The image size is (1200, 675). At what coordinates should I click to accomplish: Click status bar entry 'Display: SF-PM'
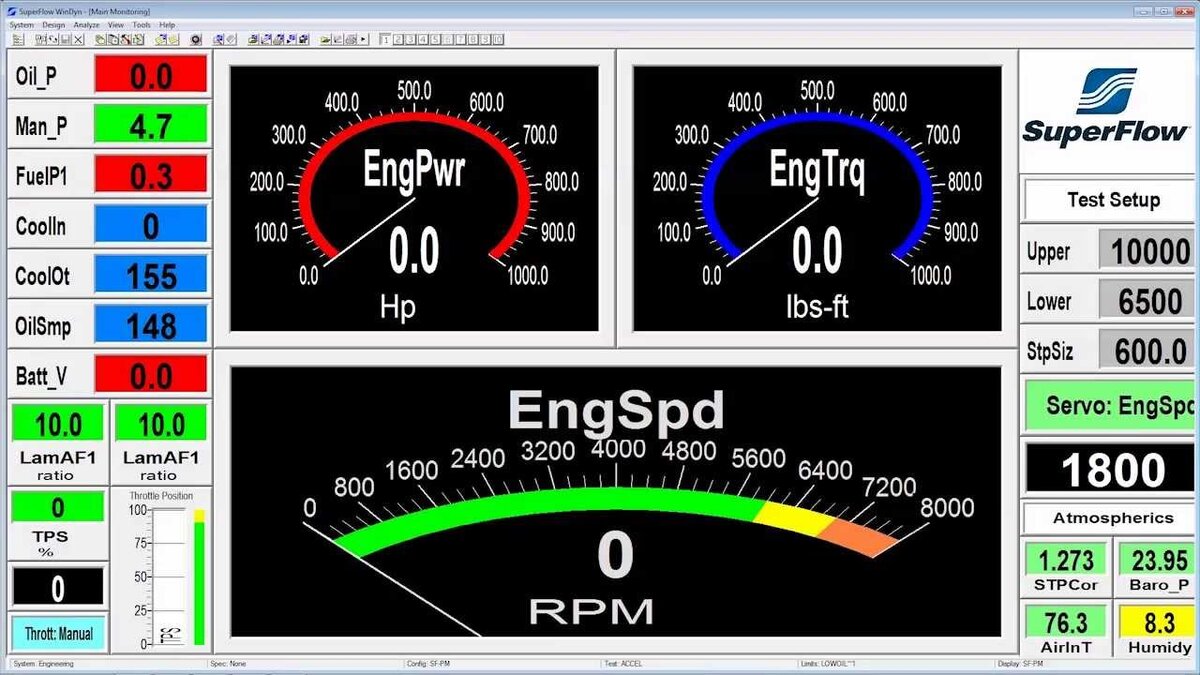point(1022,663)
